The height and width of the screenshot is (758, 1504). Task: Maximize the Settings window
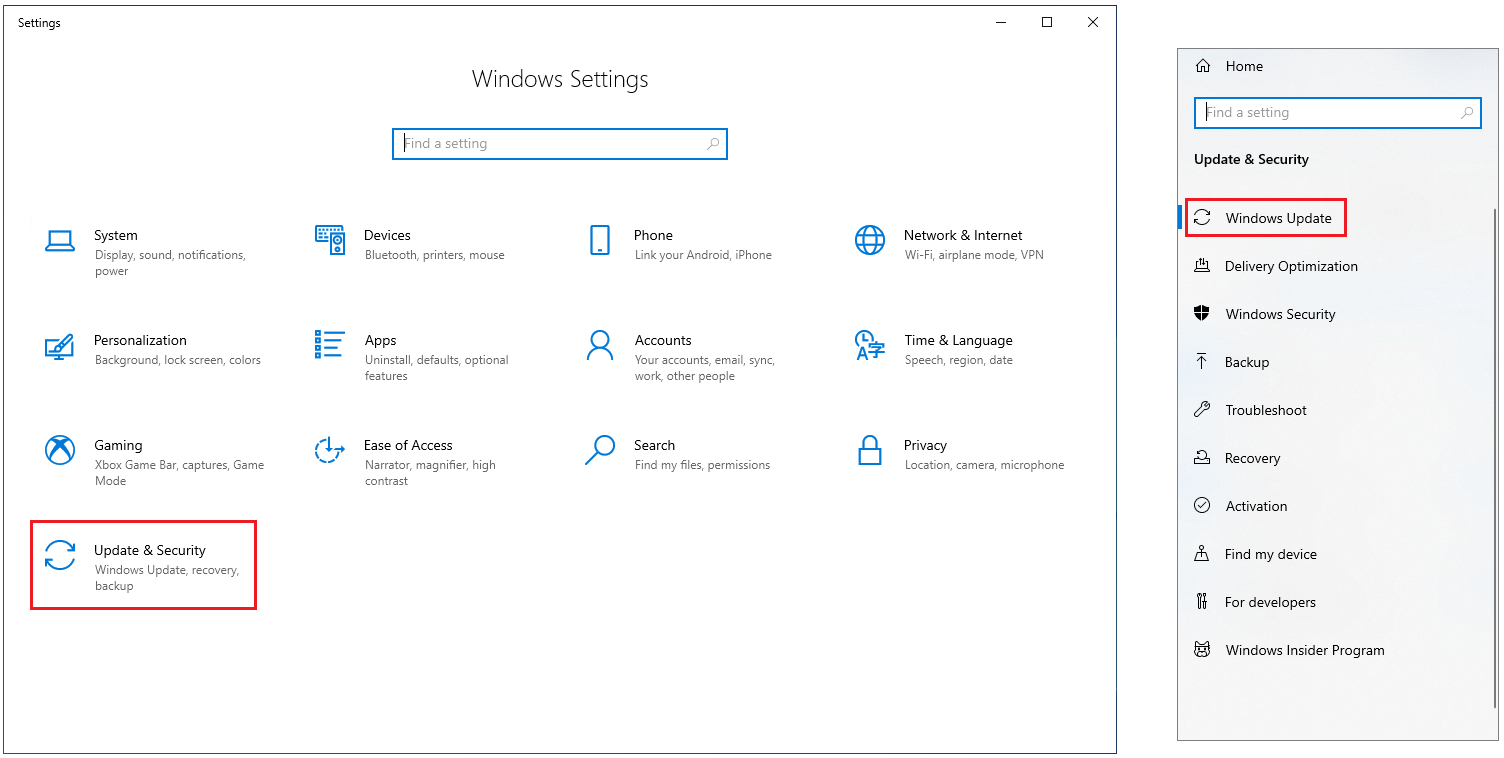[x=1047, y=22]
